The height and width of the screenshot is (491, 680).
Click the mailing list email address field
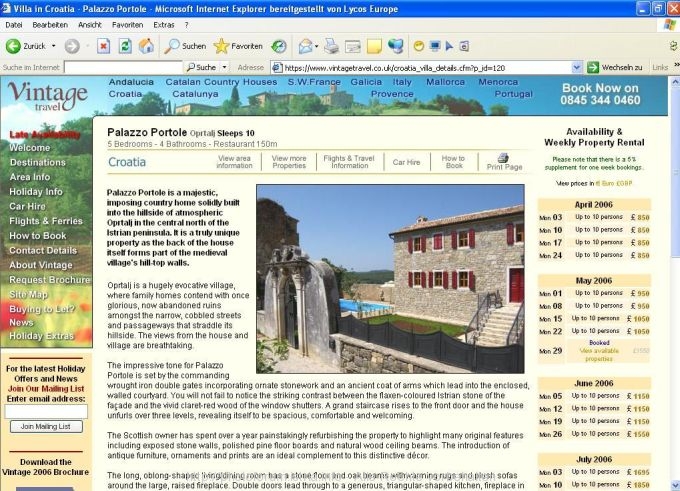[46, 411]
